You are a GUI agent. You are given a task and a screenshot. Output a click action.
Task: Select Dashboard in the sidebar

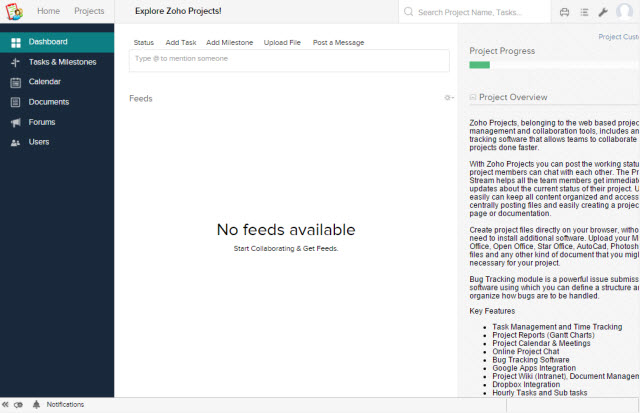click(x=57, y=42)
